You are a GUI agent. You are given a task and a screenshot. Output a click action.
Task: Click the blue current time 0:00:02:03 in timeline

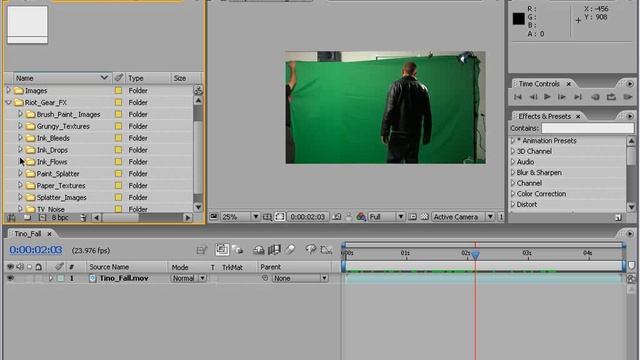click(36, 250)
